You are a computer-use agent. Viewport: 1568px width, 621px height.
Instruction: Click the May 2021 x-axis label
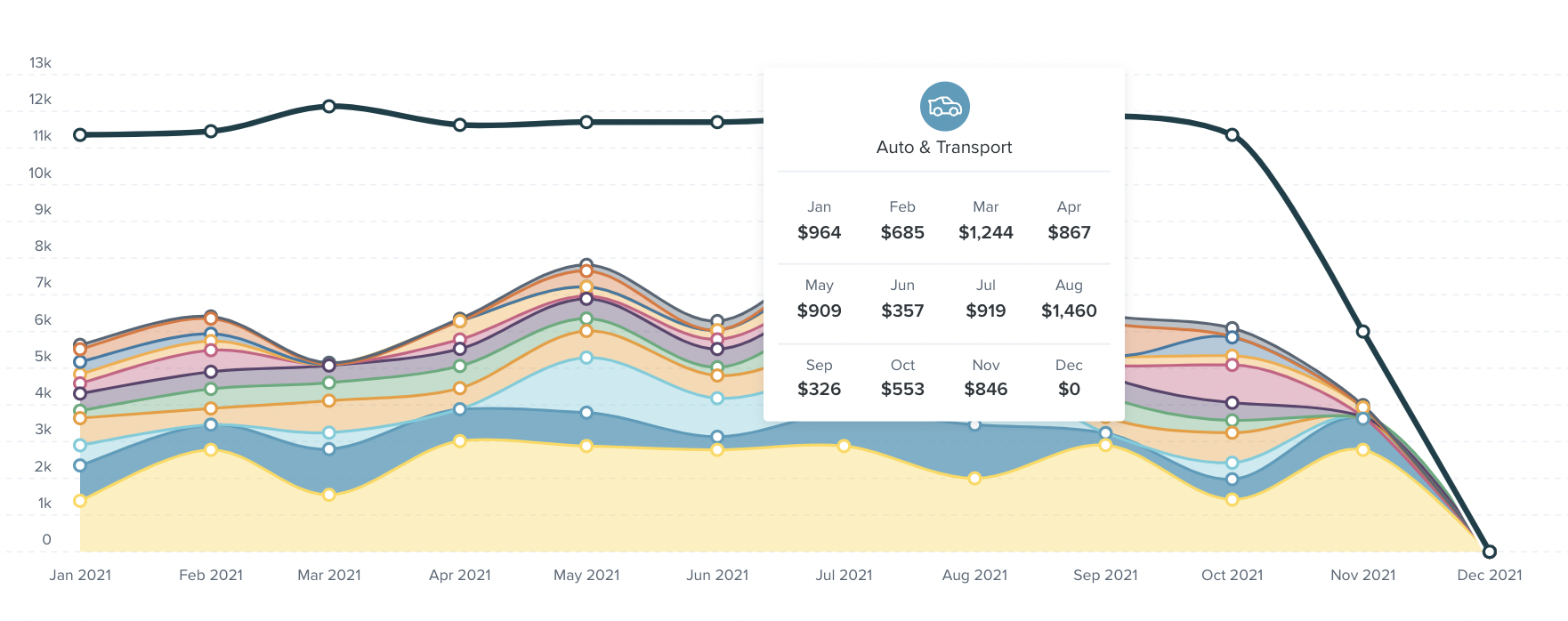coord(586,576)
